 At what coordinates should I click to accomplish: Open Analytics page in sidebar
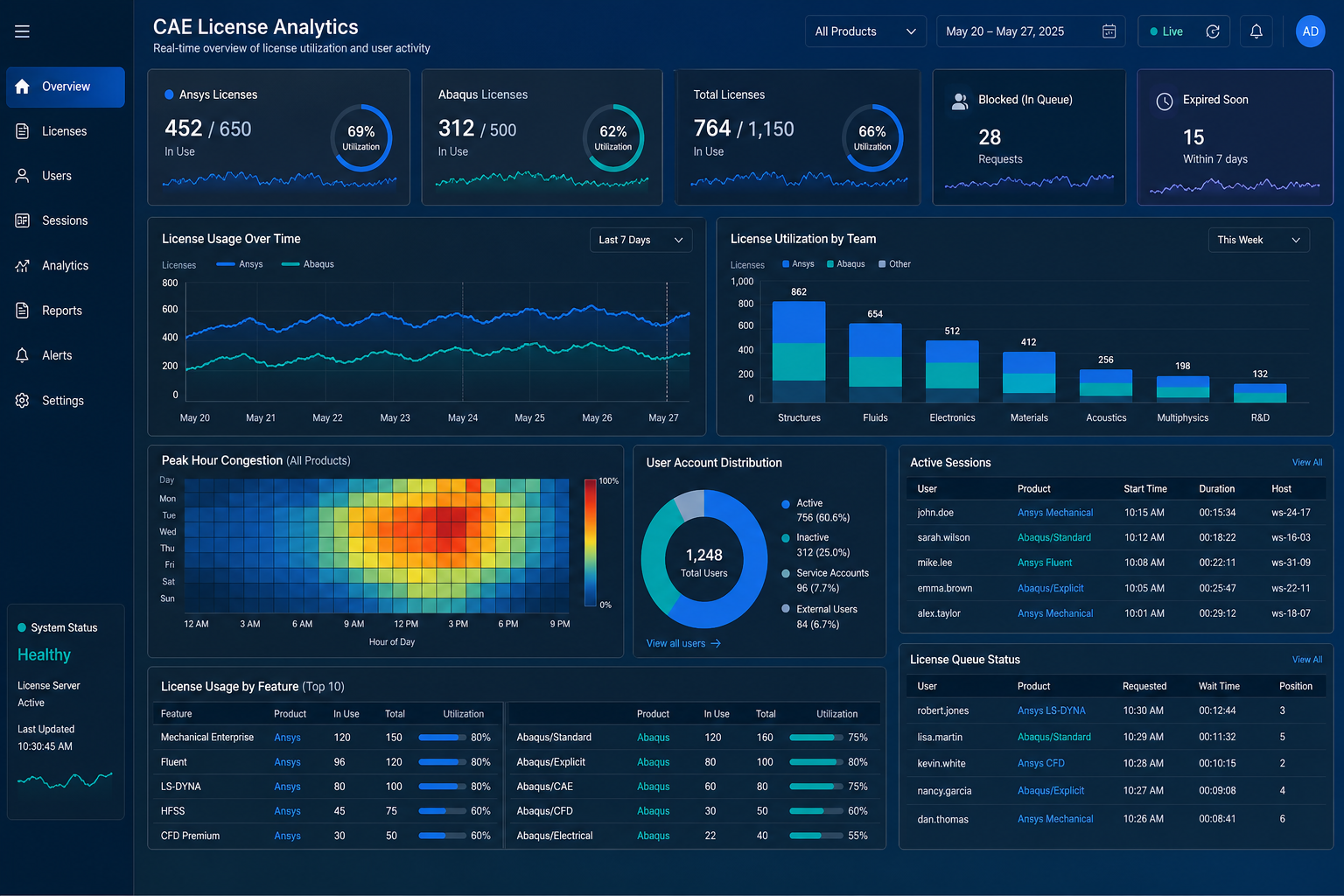click(x=66, y=266)
